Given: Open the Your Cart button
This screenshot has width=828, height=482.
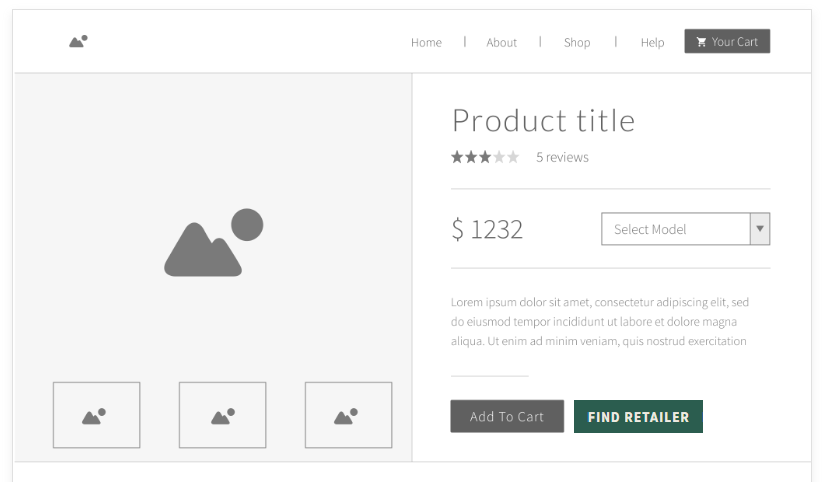Looking at the screenshot, I should tap(727, 41).
